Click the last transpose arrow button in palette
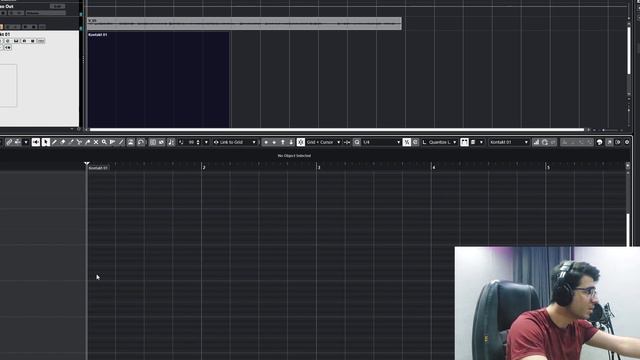The height and width of the screenshot is (360, 640). [291, 142]
